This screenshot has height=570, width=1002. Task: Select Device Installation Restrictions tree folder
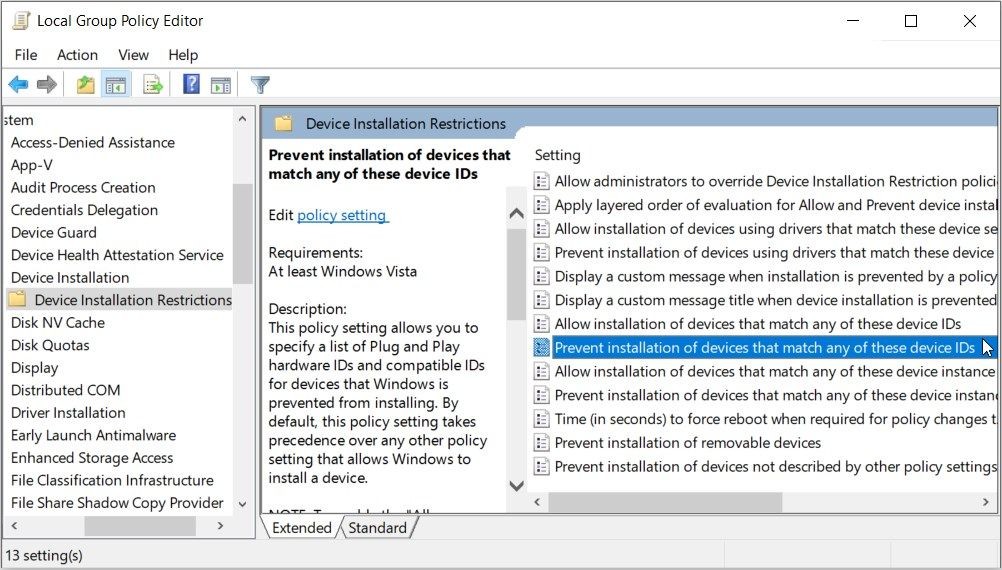119,300
